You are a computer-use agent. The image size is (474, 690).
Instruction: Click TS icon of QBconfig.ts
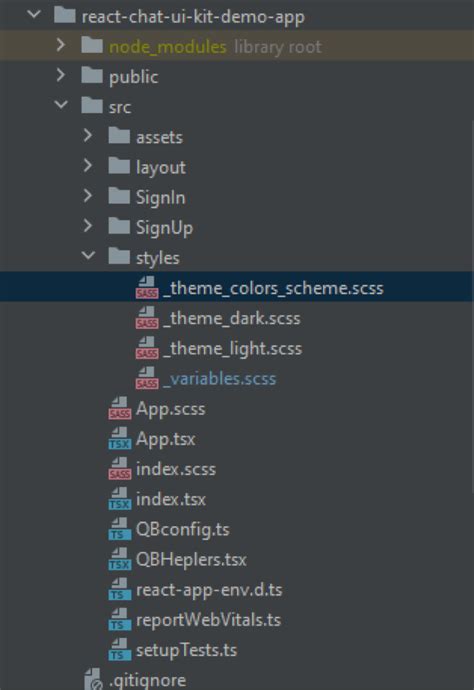point(119,529)
